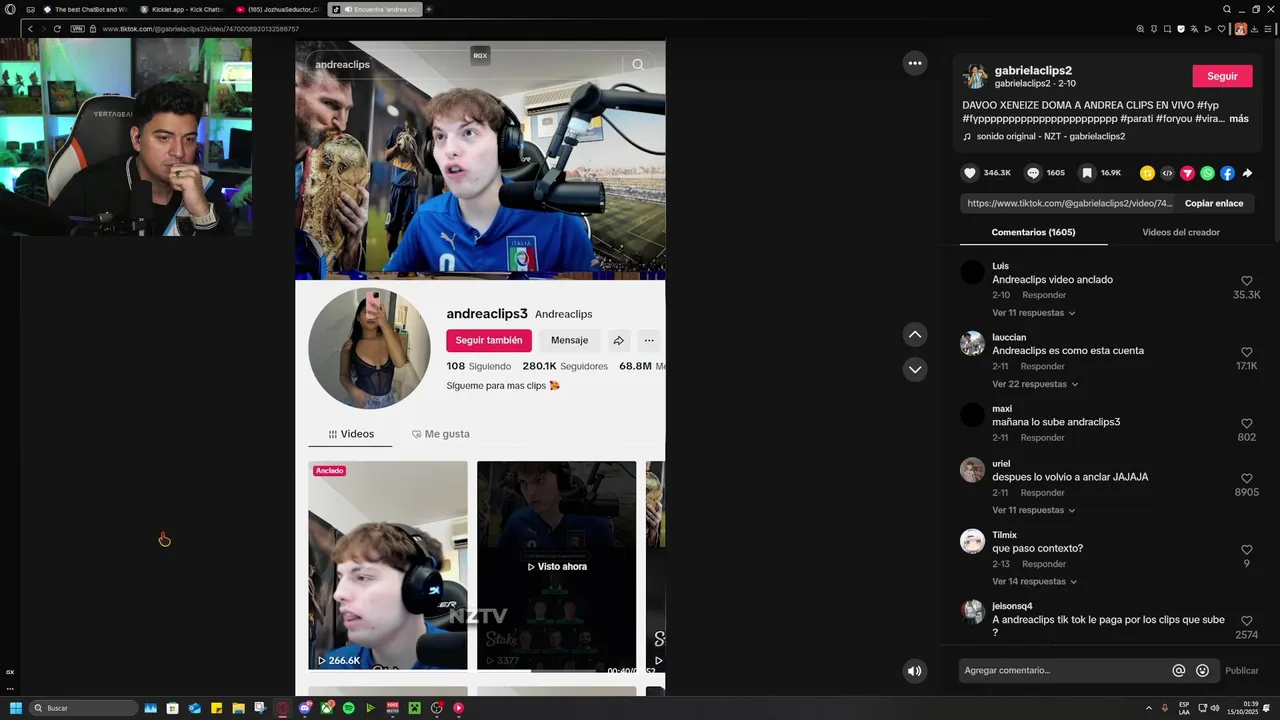The height and width of the screenshot is (720, 1280).
Task: Like uriel's comment
Action: 1246,478
